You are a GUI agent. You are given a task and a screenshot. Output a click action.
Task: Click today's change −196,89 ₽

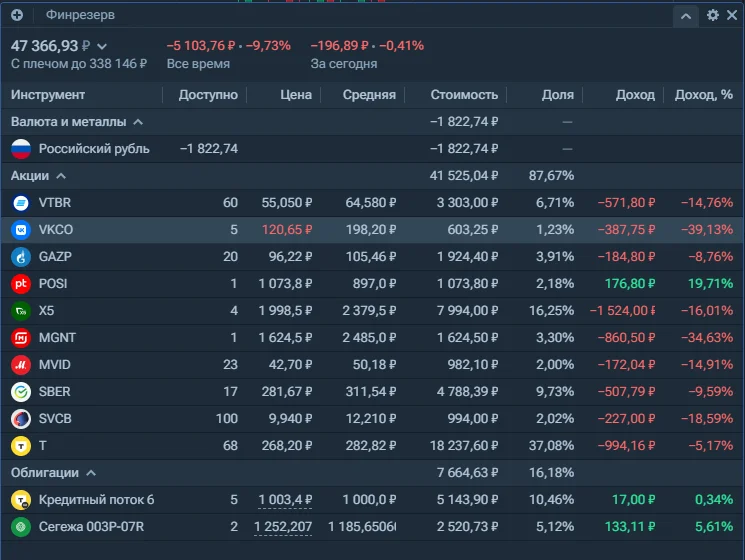[340, 46]
